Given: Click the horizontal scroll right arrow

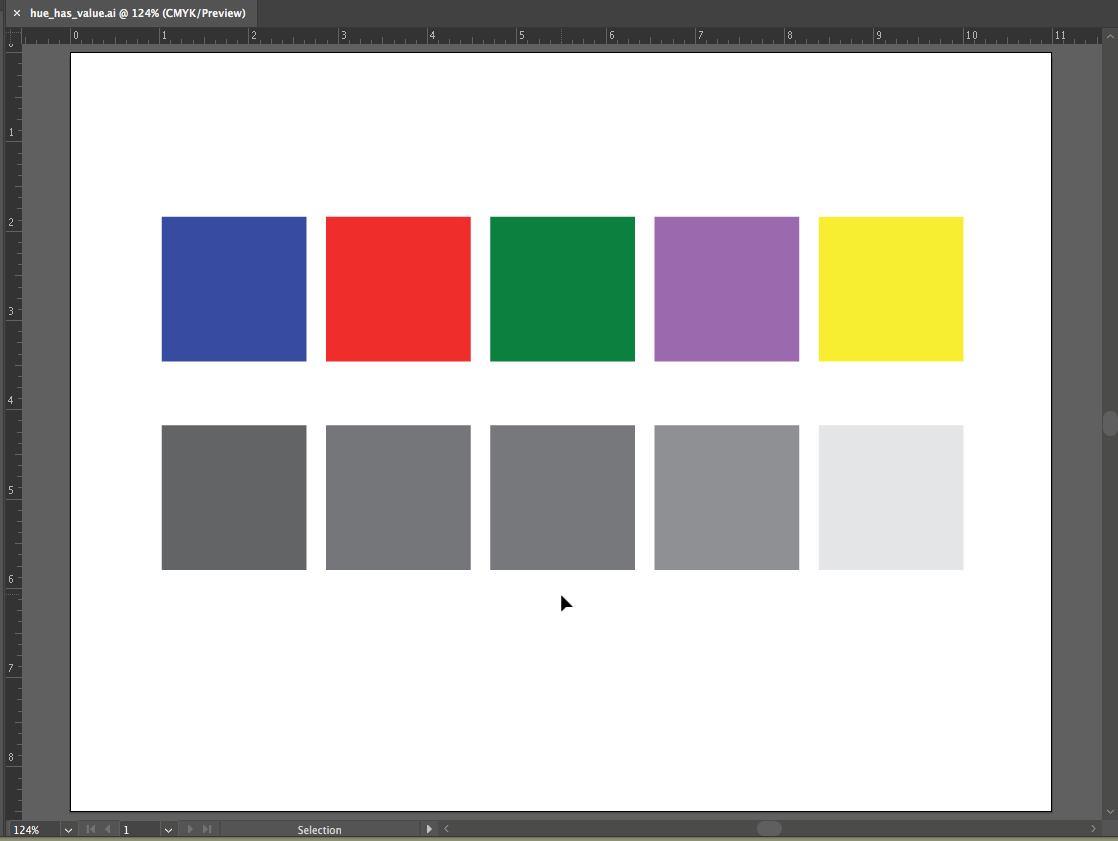Looking at the screenshot, I should click(x=1093, y=829).
